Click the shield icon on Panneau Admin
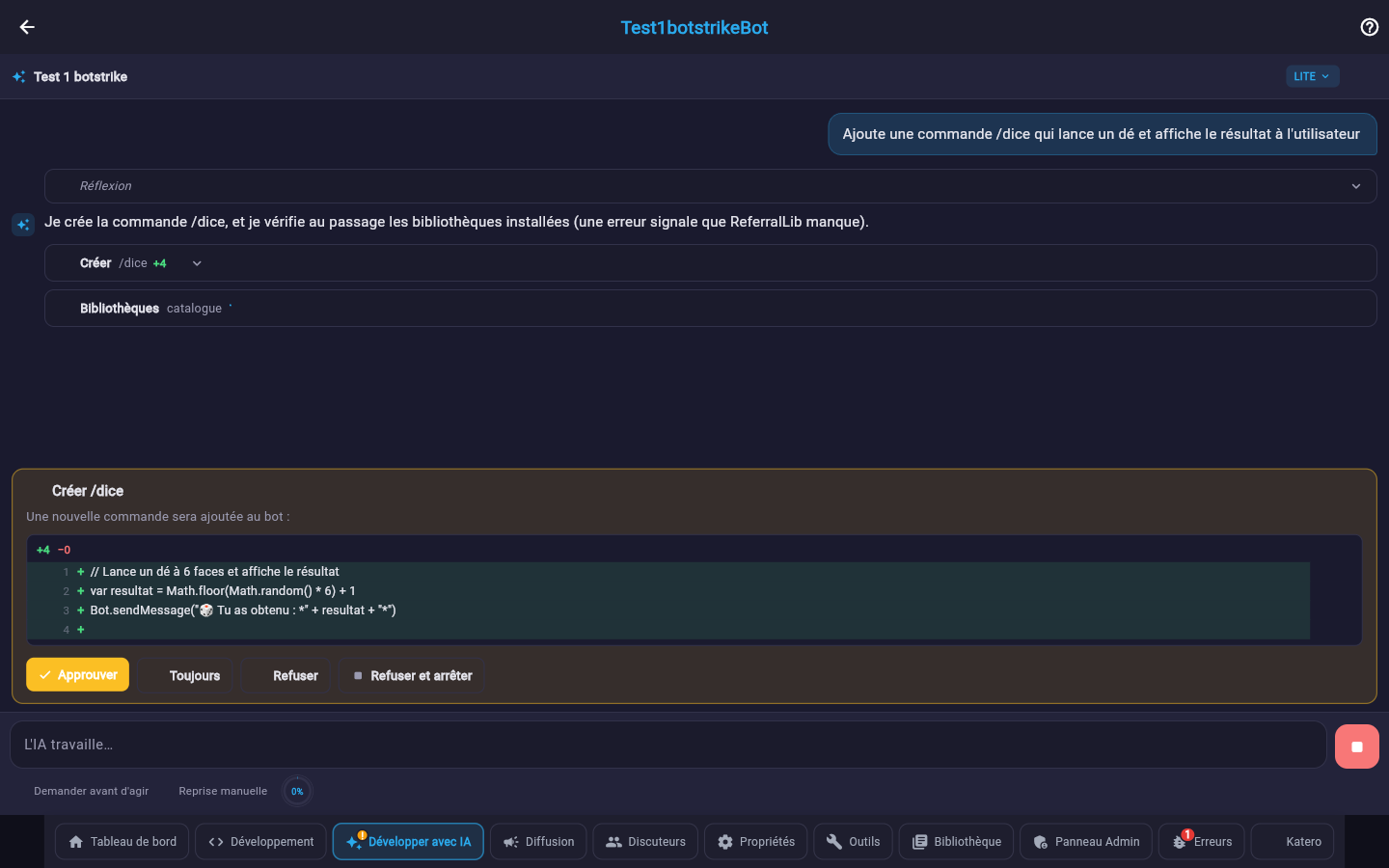1389x868 pixels. click(x=1041, y=842)
